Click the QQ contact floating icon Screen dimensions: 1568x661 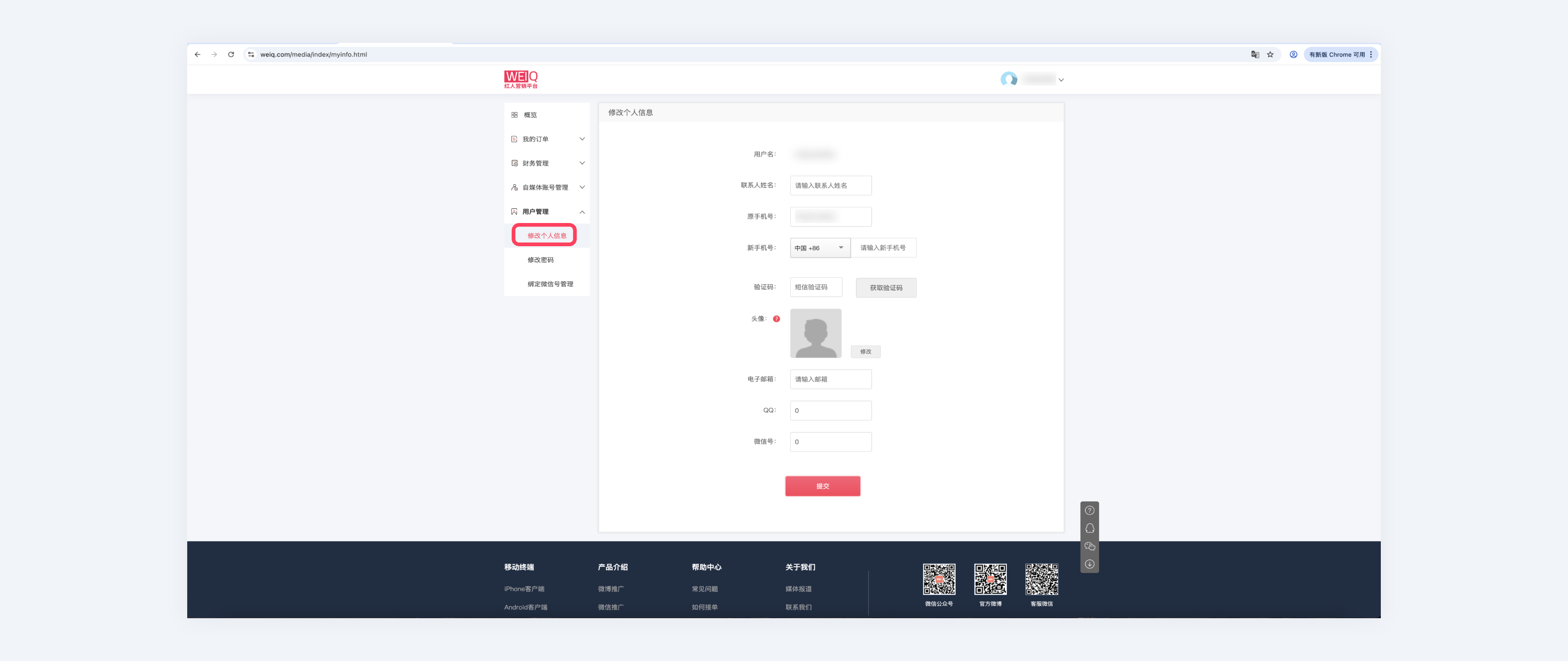pyautogui.click(x=1090, y=528)
